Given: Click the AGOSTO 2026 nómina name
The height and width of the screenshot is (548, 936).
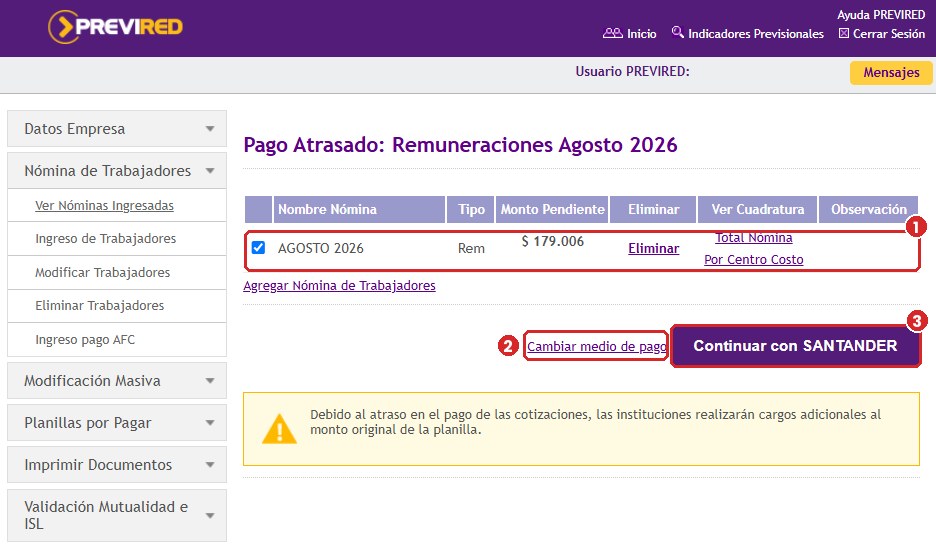Looking at the screenshot, I should pyautogui.click(x=321, y=248).
